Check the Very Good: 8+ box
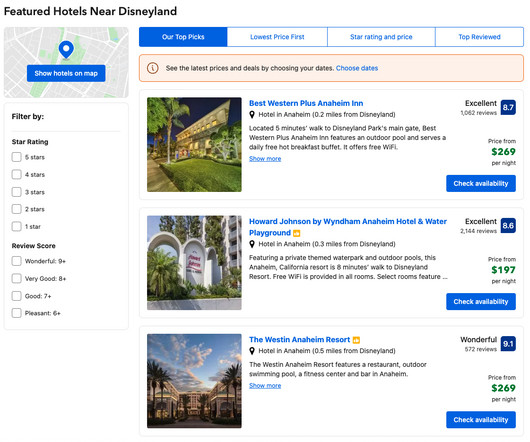 (x=17, y=278)
